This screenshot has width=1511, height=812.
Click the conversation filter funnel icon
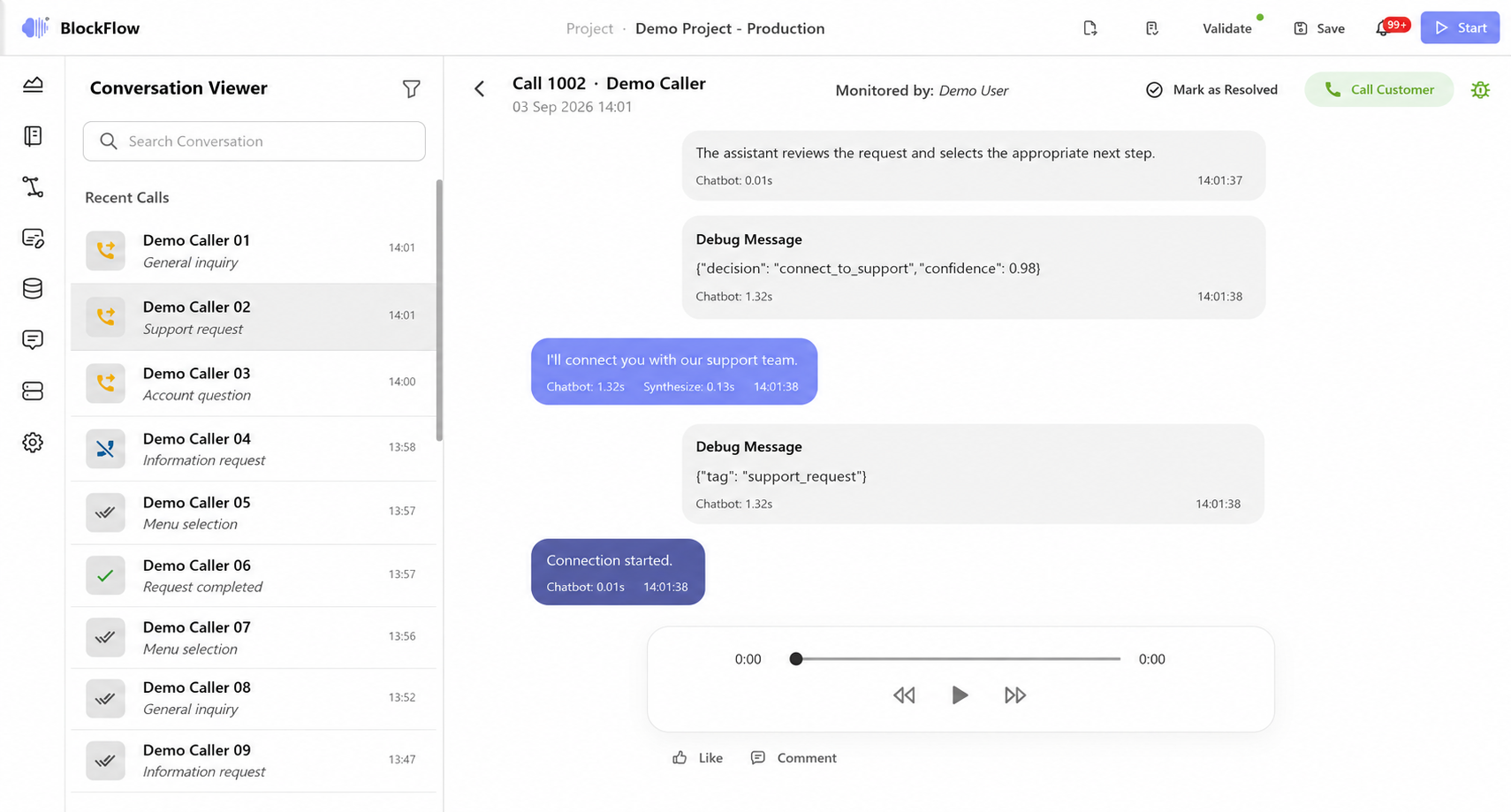tap(411, 88)
